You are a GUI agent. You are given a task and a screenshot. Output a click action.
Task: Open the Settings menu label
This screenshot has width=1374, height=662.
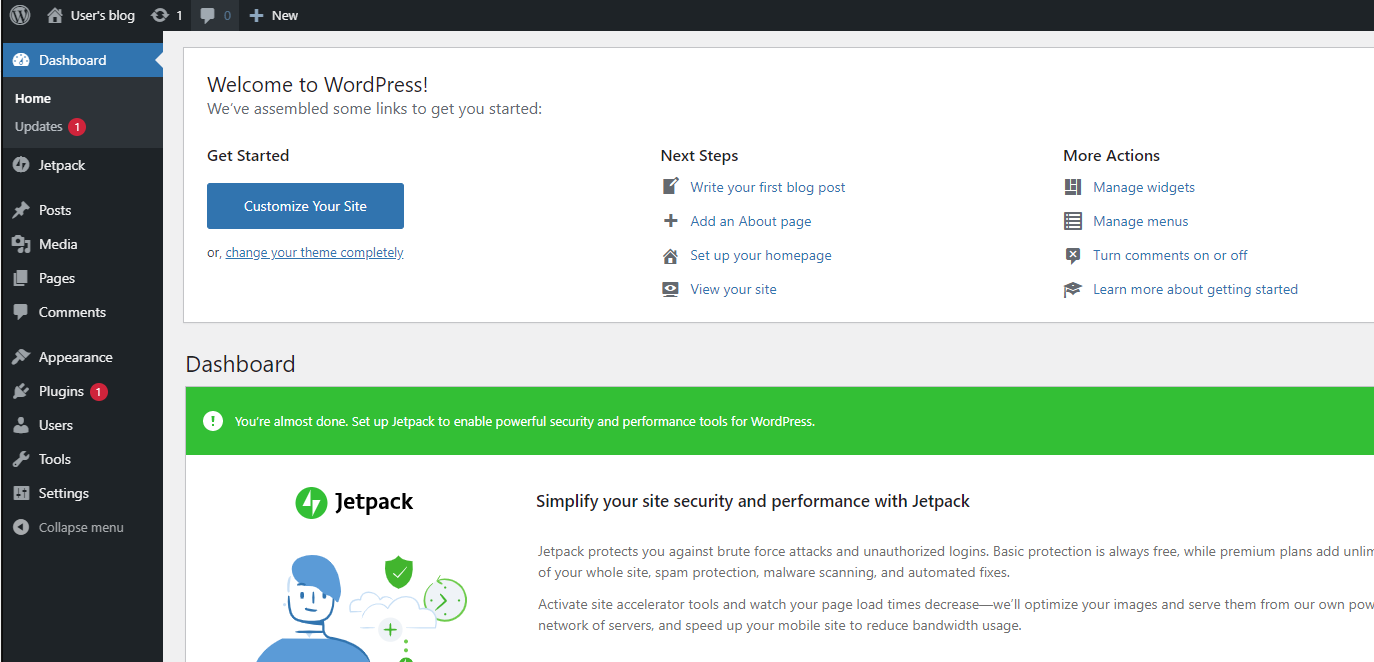point(64,493)
